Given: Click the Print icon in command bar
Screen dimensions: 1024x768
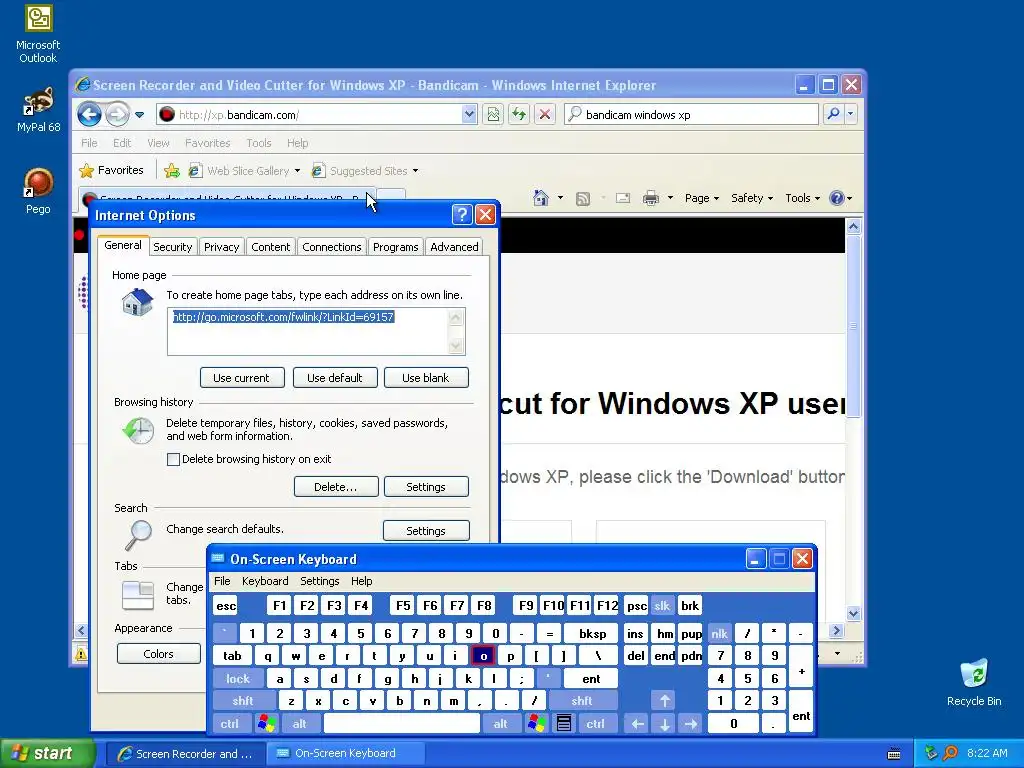Looking at the screenshot, I should pos(650,198).
